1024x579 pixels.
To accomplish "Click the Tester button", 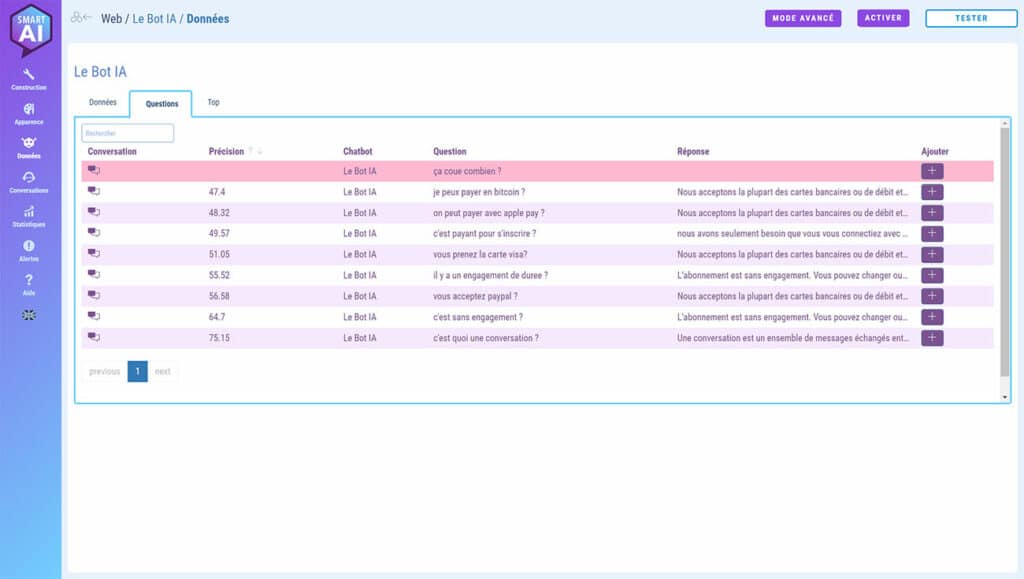I will [x=970, y=18].
